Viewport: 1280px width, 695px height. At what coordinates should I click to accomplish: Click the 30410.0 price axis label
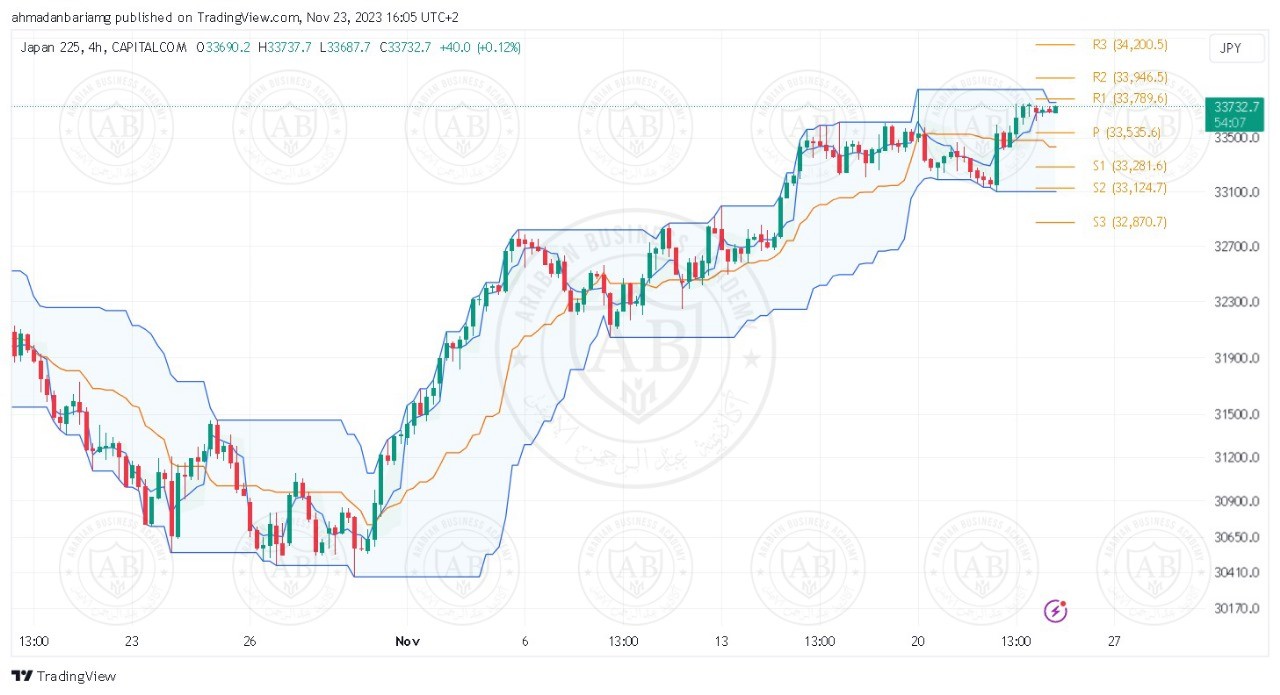pyautogui.click(x=1235, y=572)
